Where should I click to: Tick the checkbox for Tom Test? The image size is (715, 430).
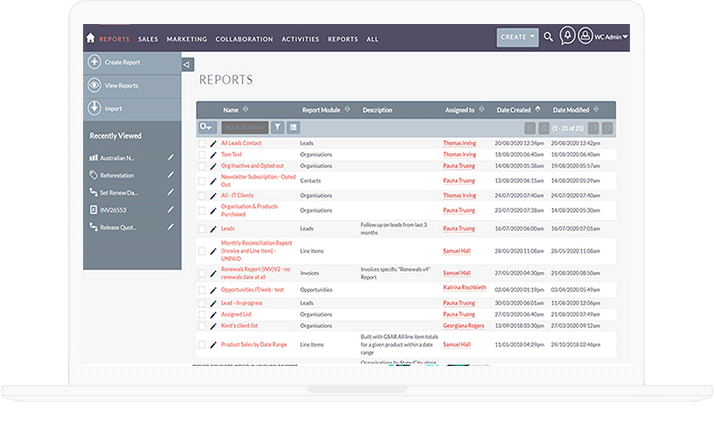(202, 155)
